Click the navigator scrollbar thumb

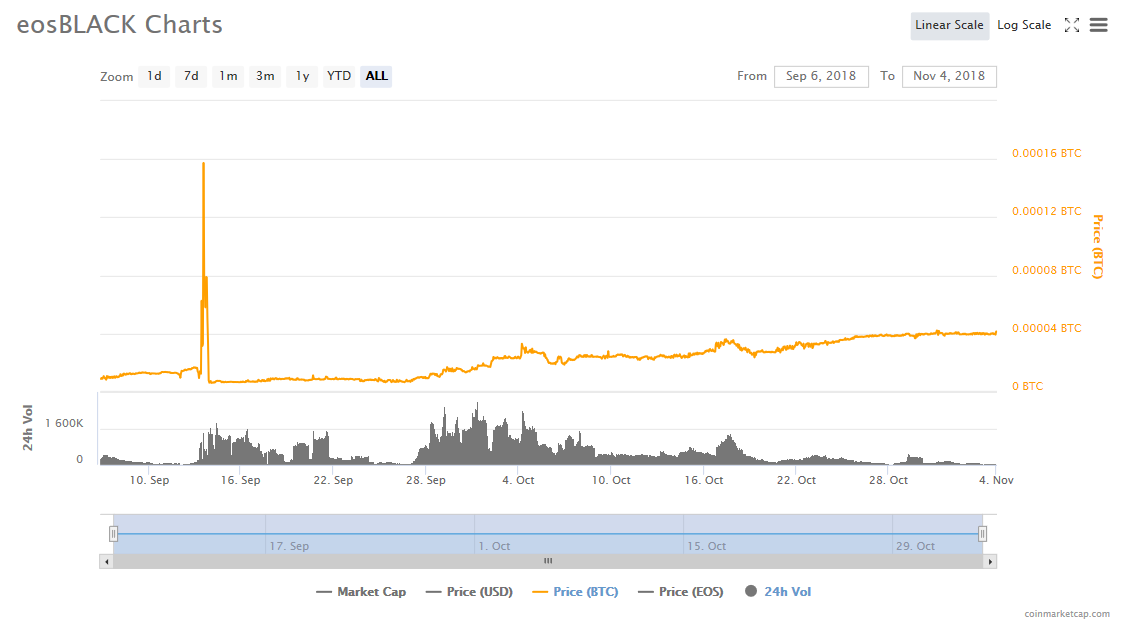point(548,562)
